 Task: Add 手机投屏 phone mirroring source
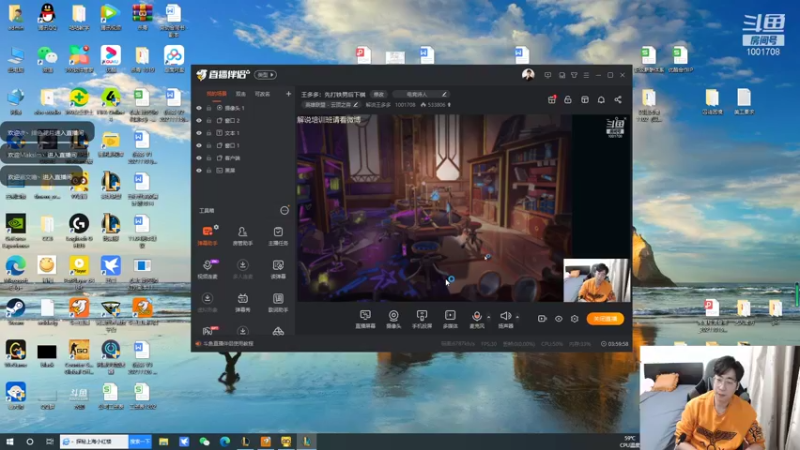click(421, 319)
